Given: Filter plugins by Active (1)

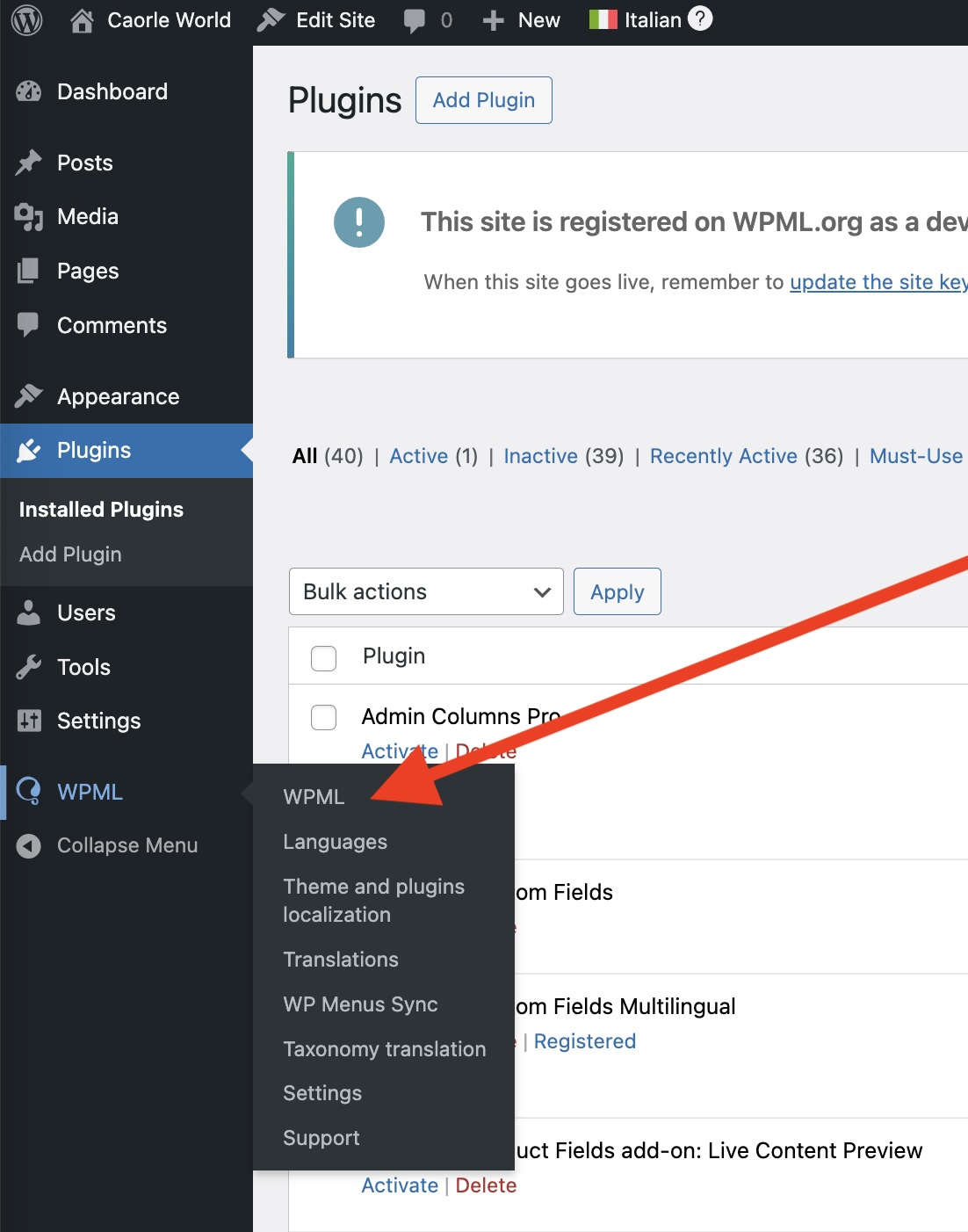Looking at the screenshot, I should (434, 456).
